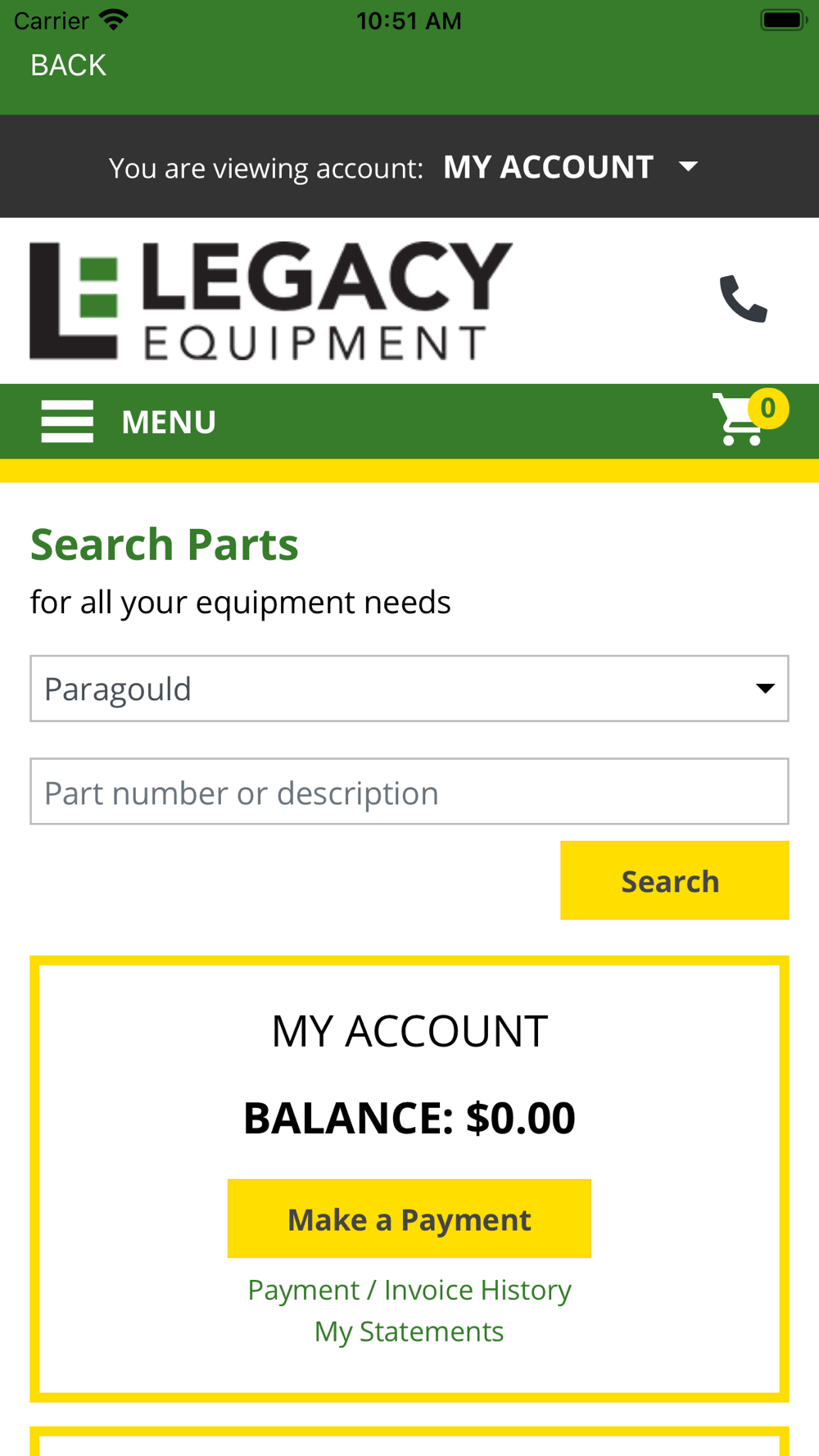819x1456 pixels.
Task: Tap the battery status icon
Action: tap(784, 20)
